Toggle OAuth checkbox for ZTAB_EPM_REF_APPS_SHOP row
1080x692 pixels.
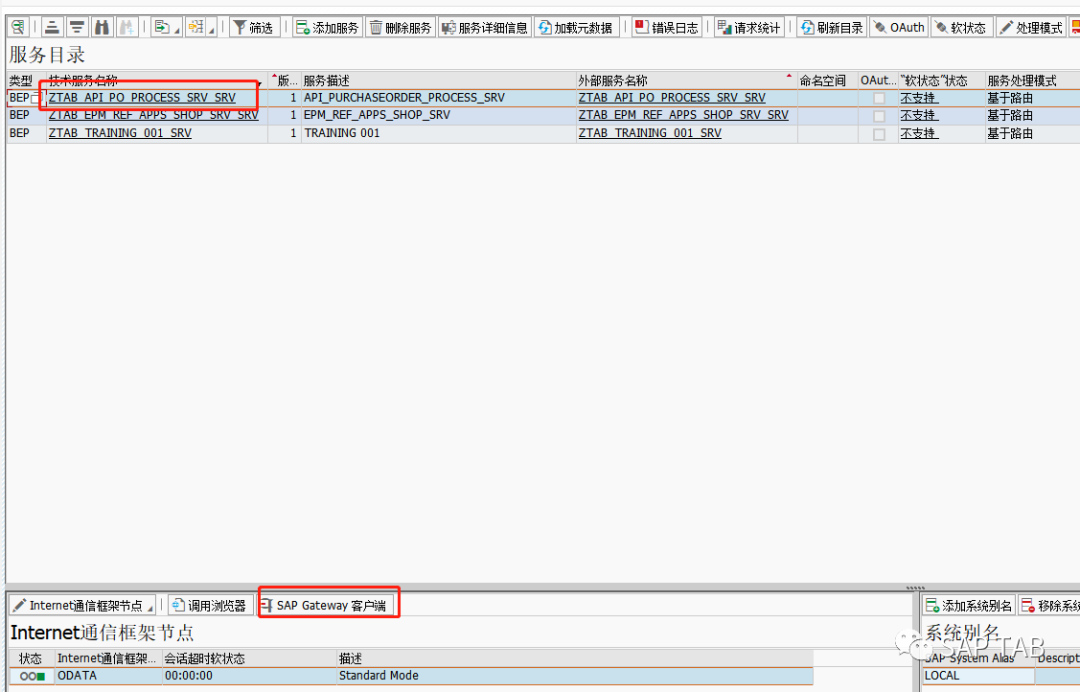coord(879,116)
